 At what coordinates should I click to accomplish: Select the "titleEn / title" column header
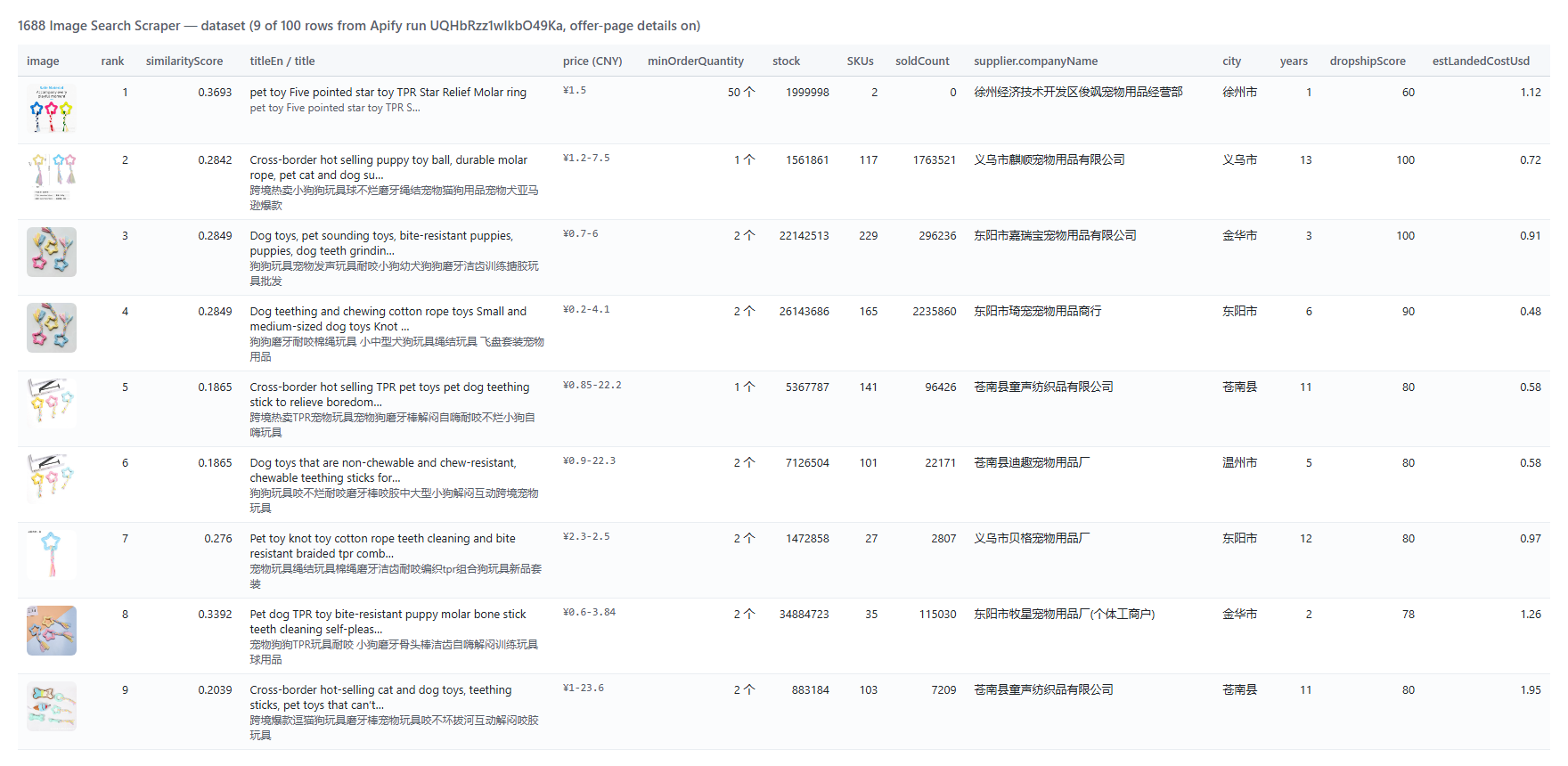pyautogui.click(x=282, y=61)
